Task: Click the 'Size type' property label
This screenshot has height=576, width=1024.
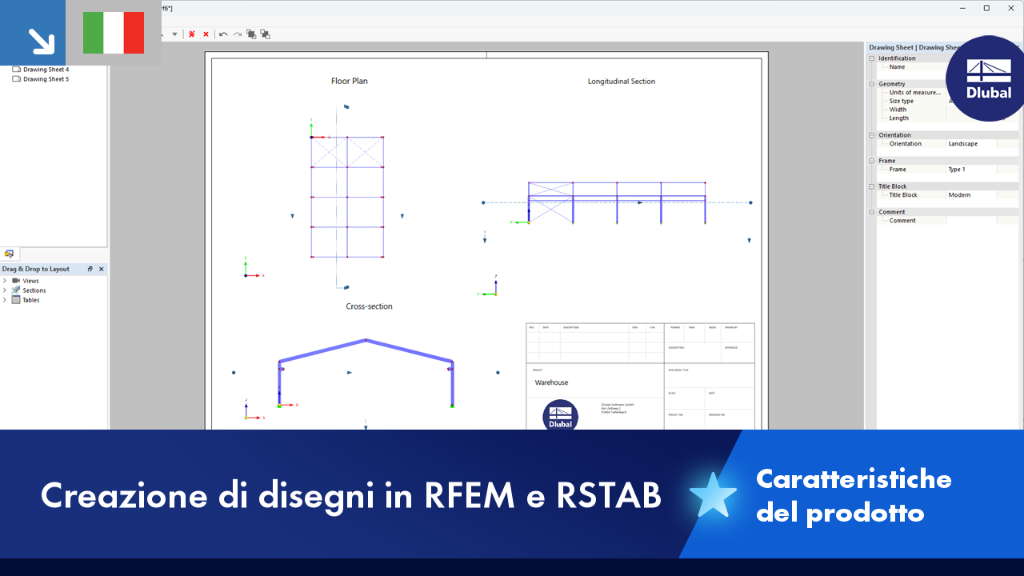Action: coord(901,101)
